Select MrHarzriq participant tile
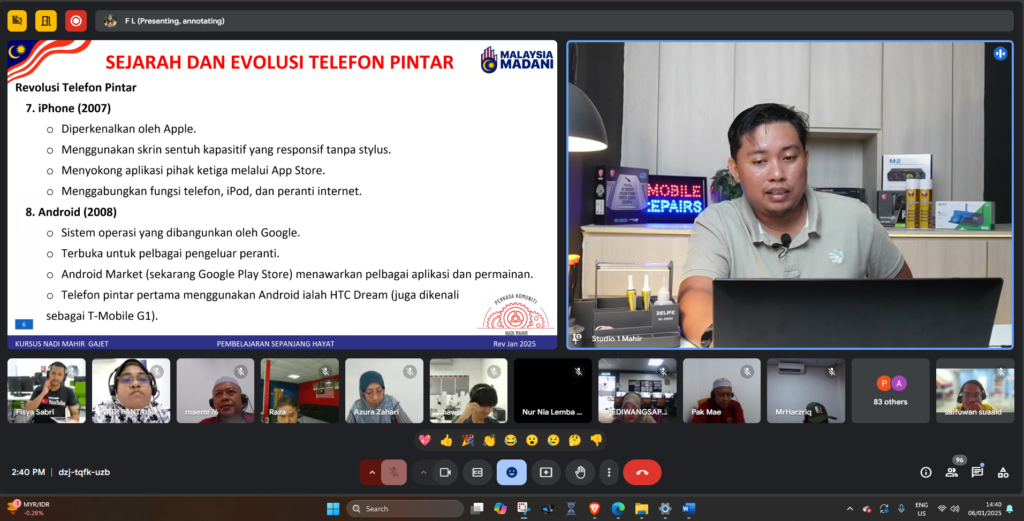The width and height of the screenshot is (1024, 521). (x=806, y=390)
